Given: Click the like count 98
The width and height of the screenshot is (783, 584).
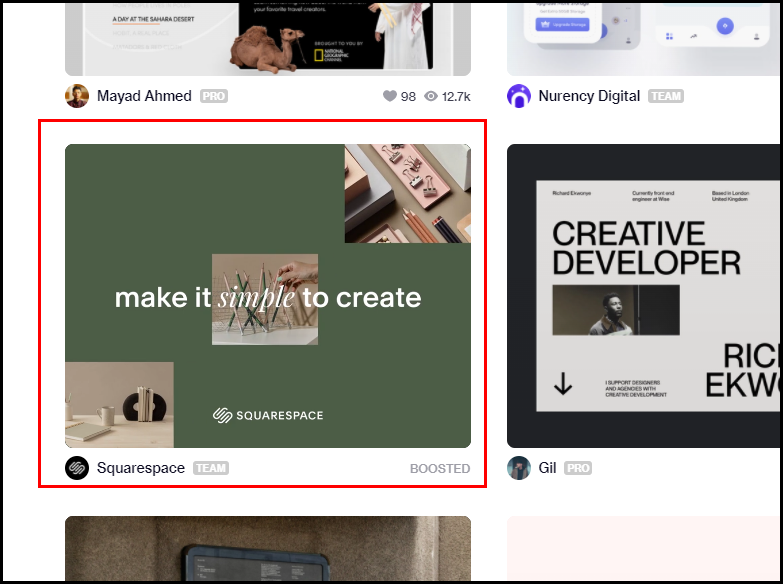Looking at the screenshot, I should 408,96.
